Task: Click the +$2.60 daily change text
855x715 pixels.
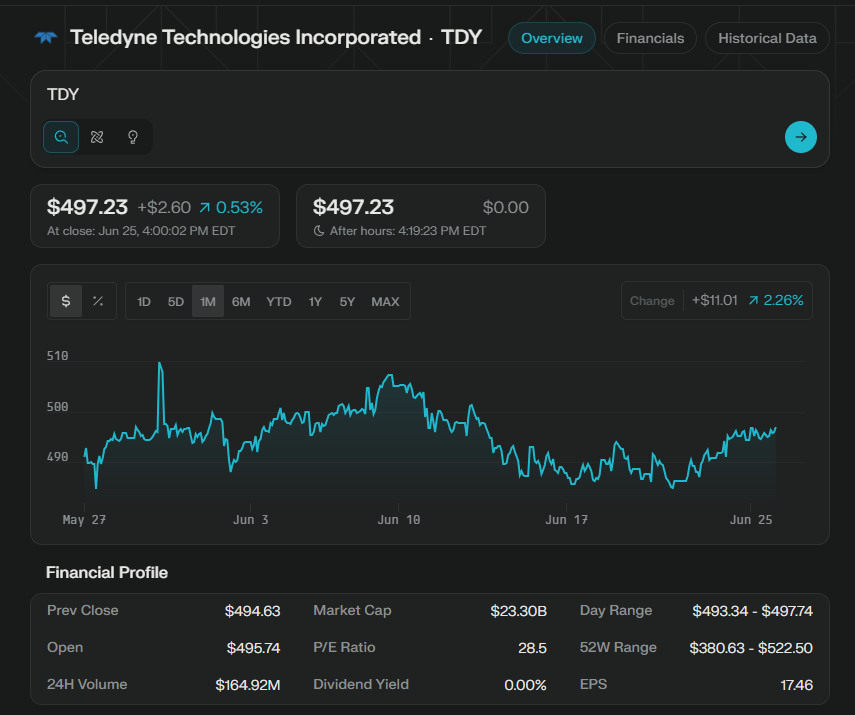Action: (164, 207)
